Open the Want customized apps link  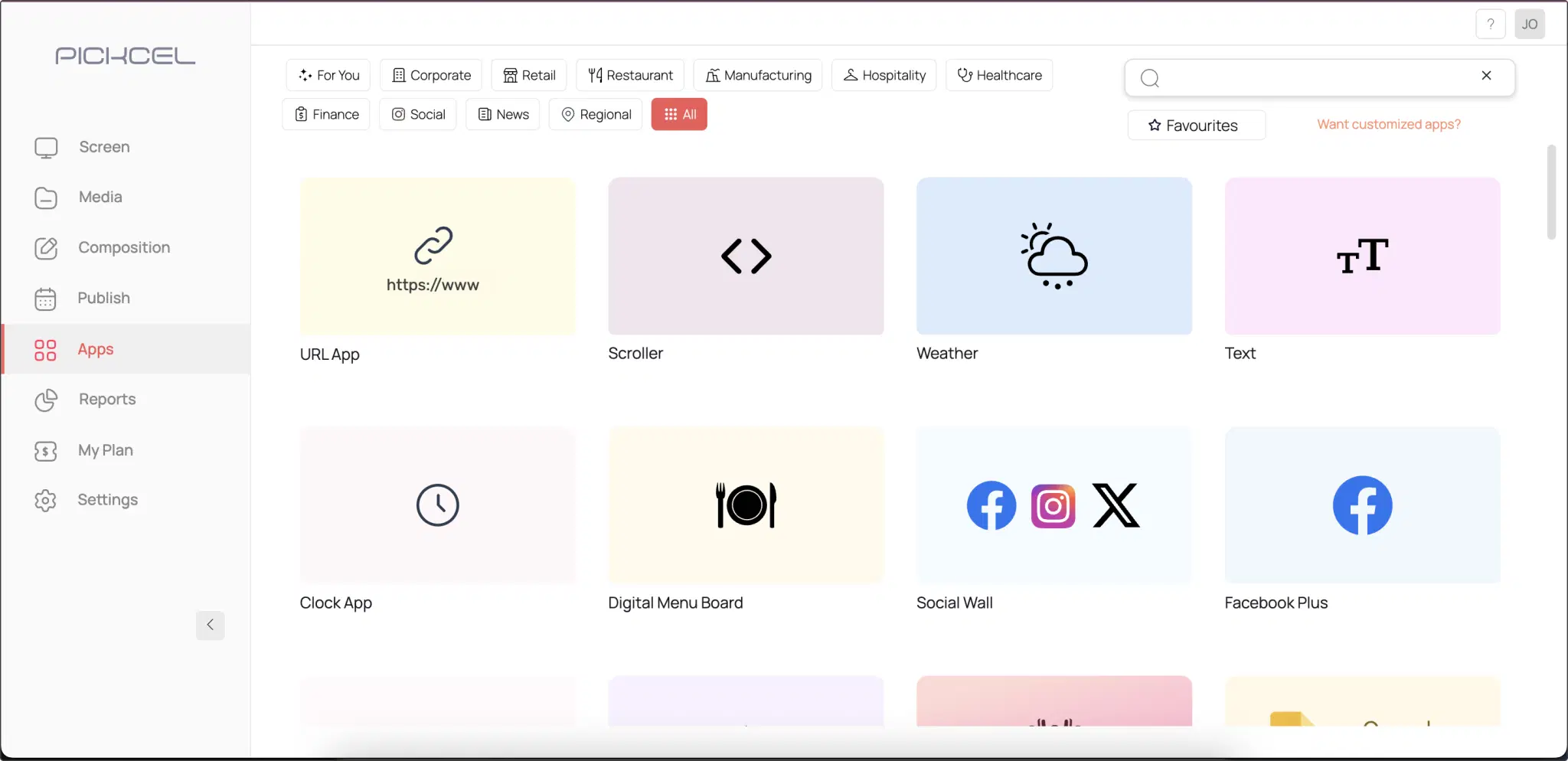(1387, 123)
